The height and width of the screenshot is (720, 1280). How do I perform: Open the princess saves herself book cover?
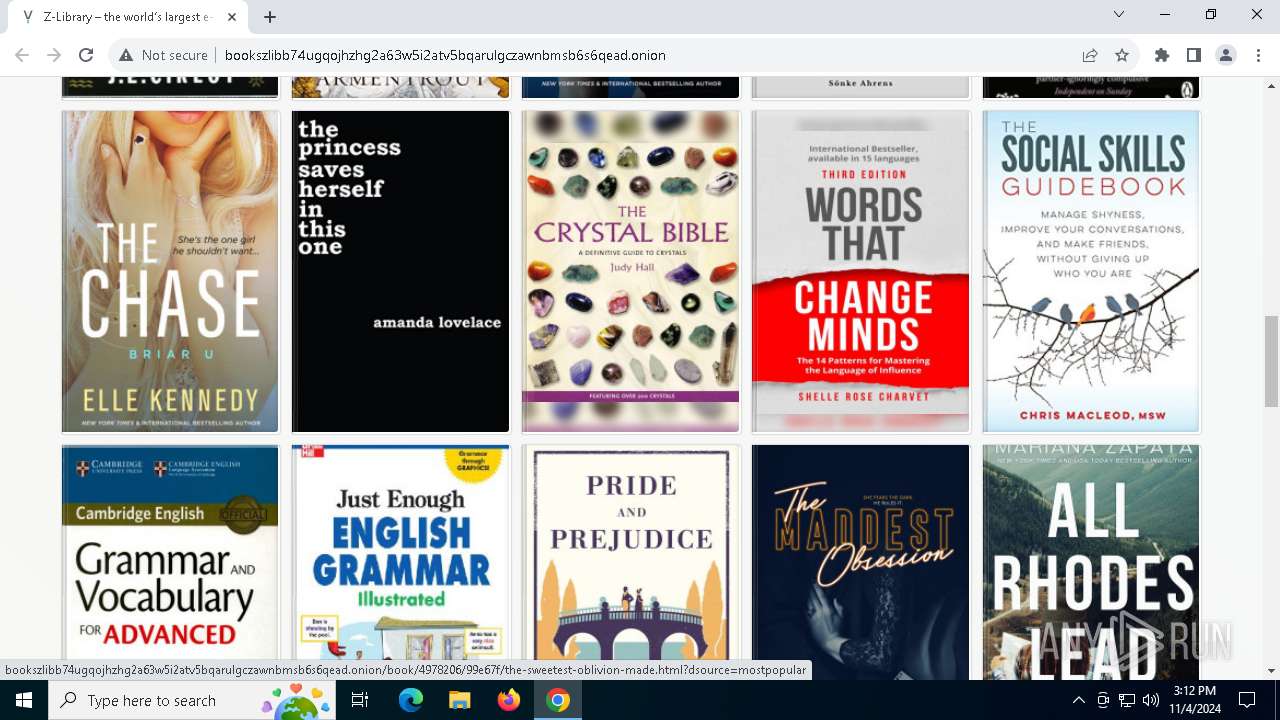400,271
